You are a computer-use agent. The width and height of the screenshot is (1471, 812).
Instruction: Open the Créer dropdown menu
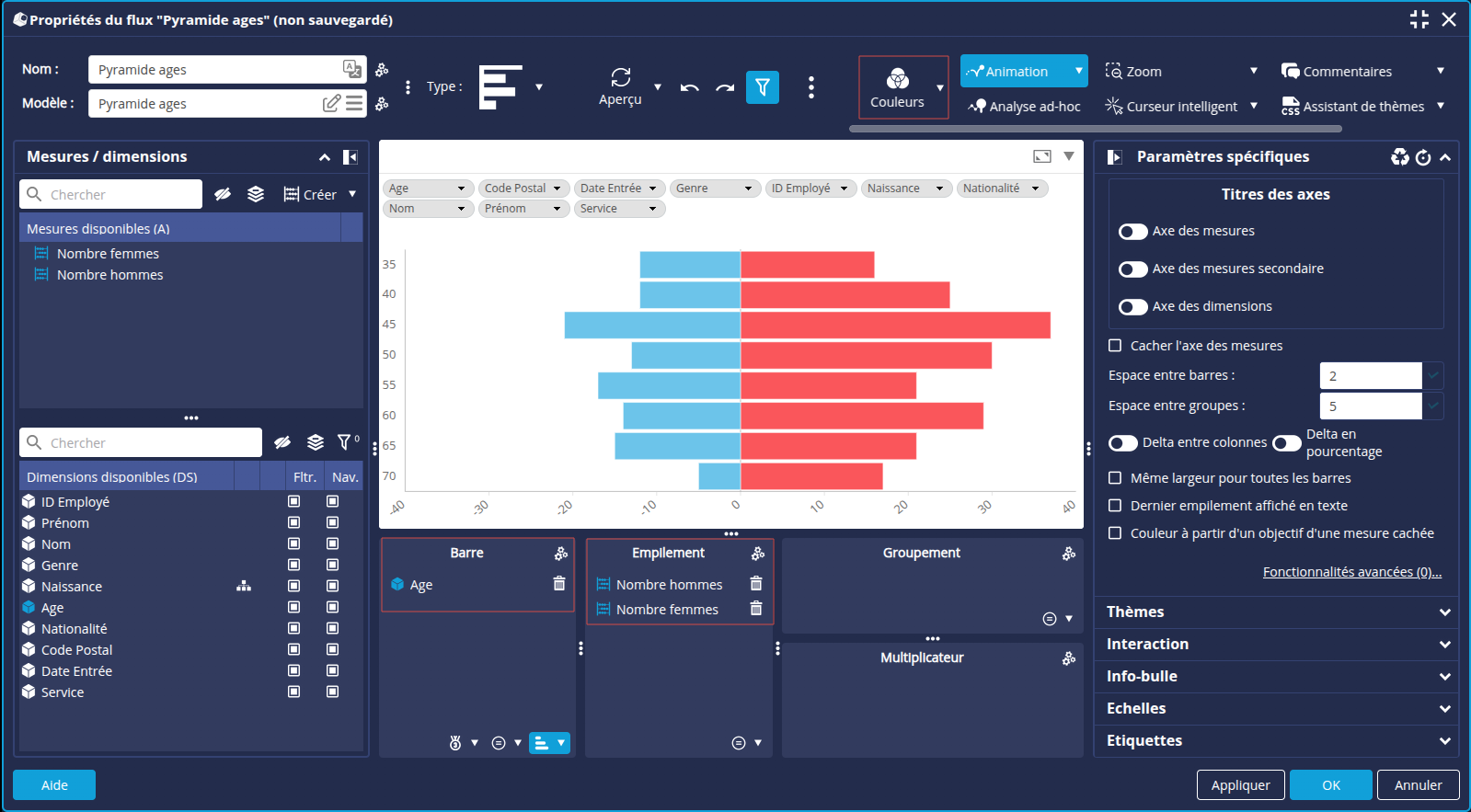tap(351, 194)
